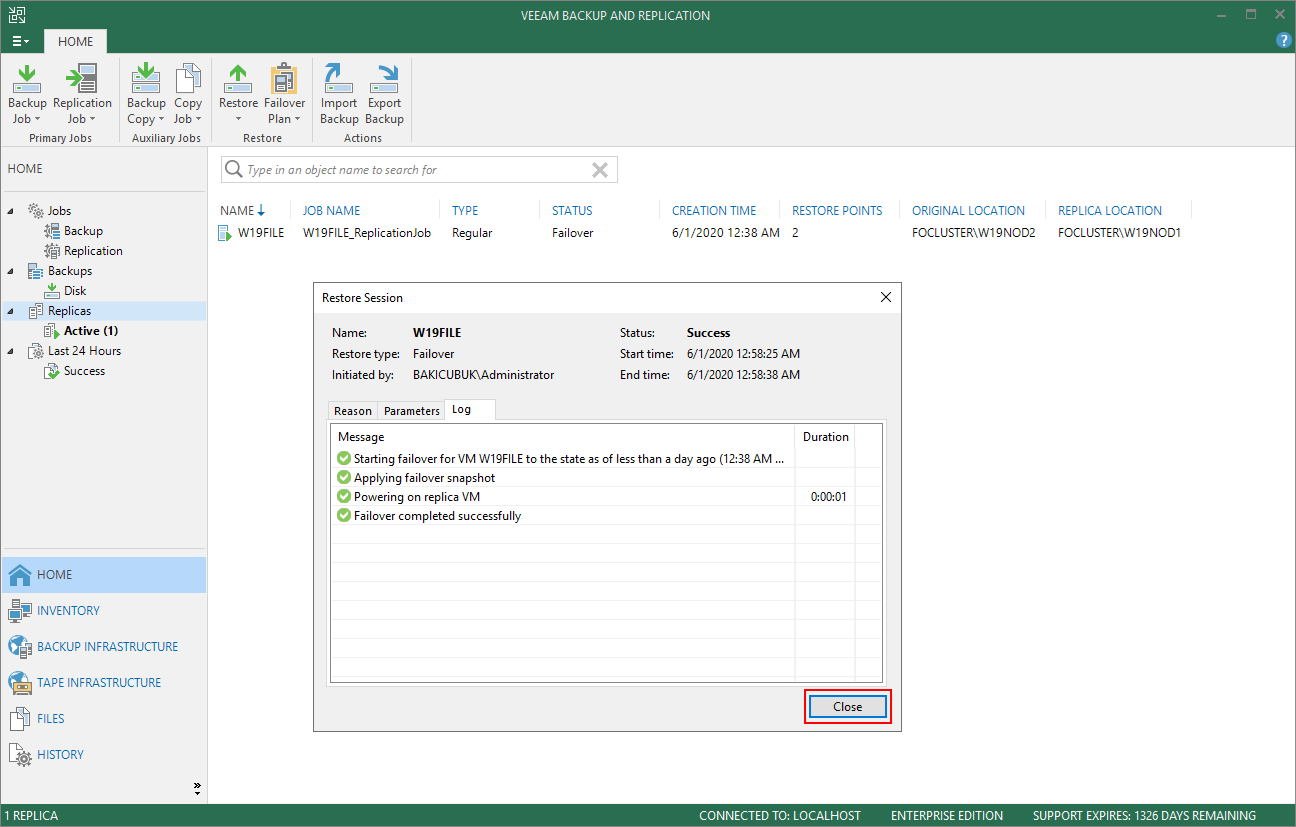Clear the search box with X

point(600,170)
